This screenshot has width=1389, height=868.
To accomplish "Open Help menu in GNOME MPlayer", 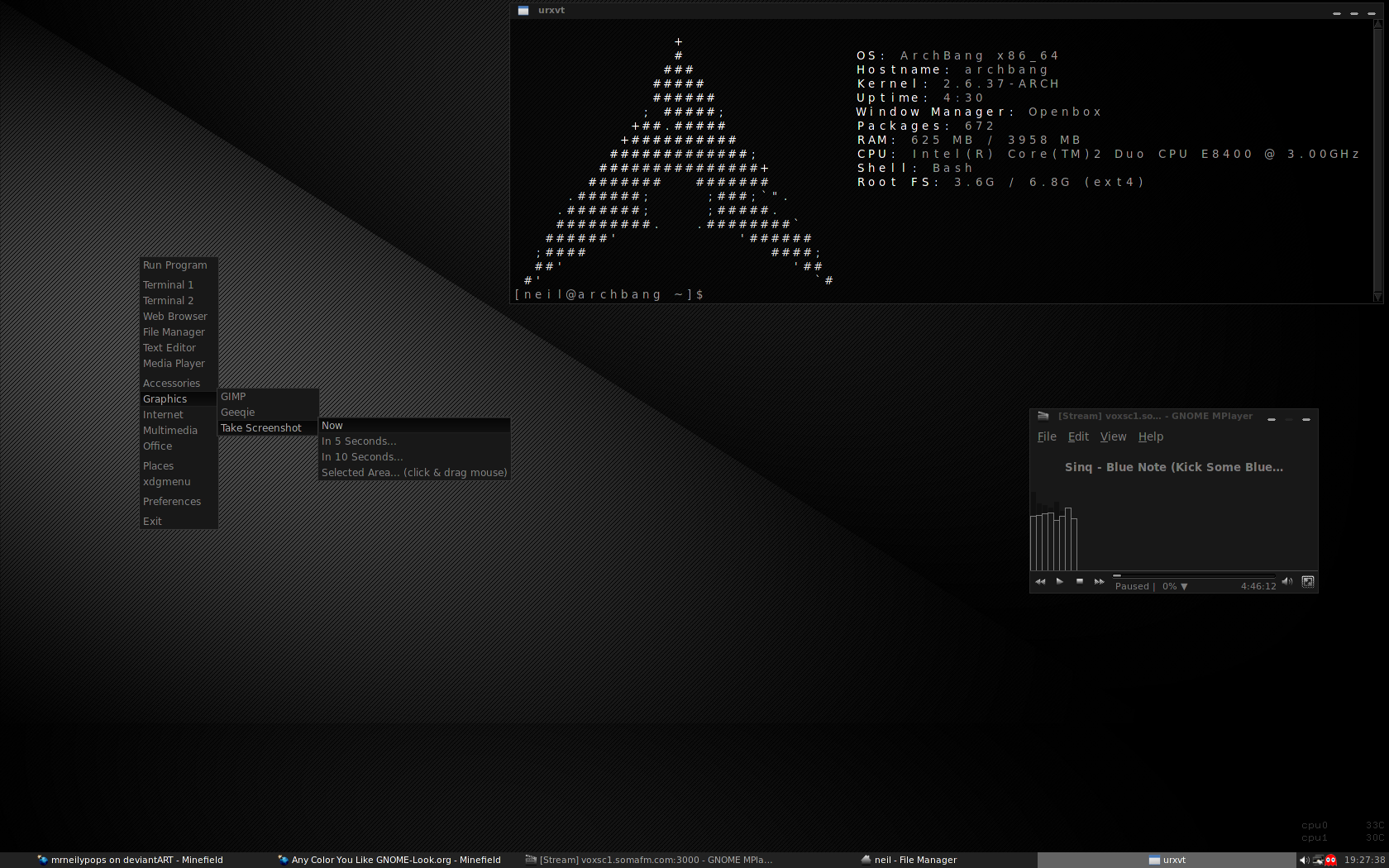I will click(1151, 436).
